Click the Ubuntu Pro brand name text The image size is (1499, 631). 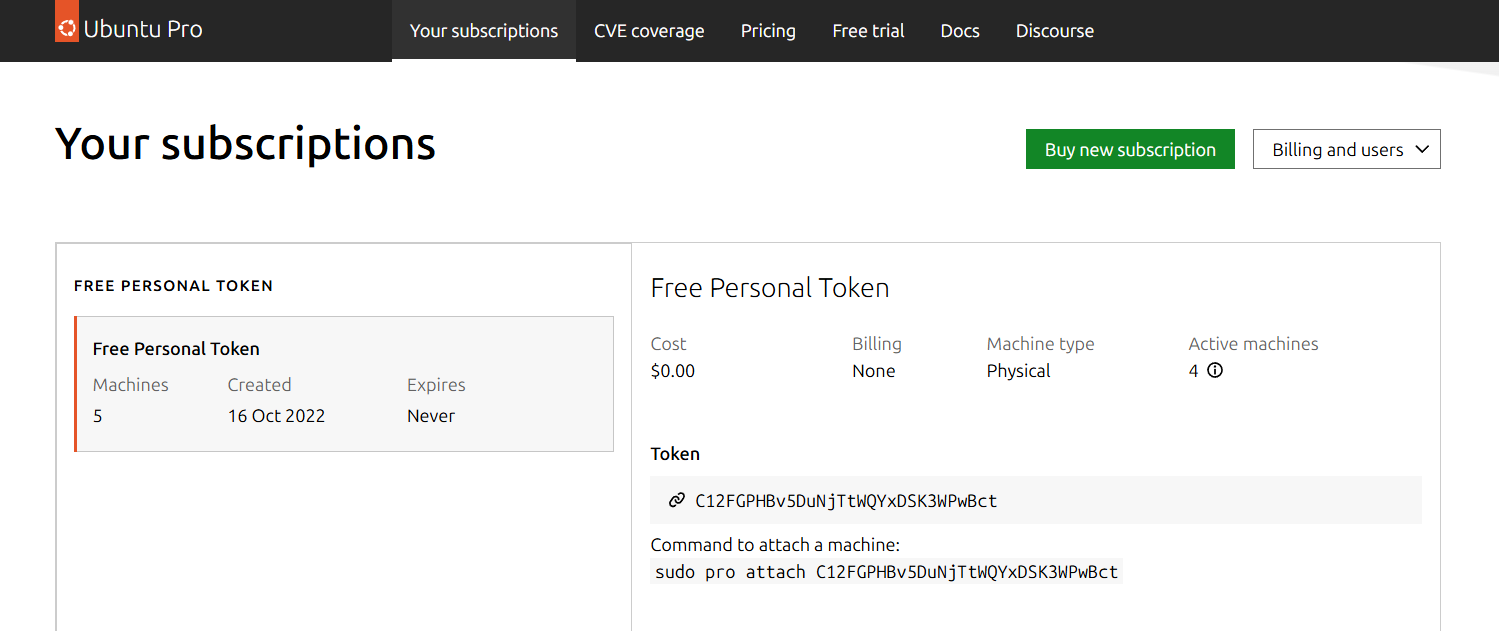[143, 29]
